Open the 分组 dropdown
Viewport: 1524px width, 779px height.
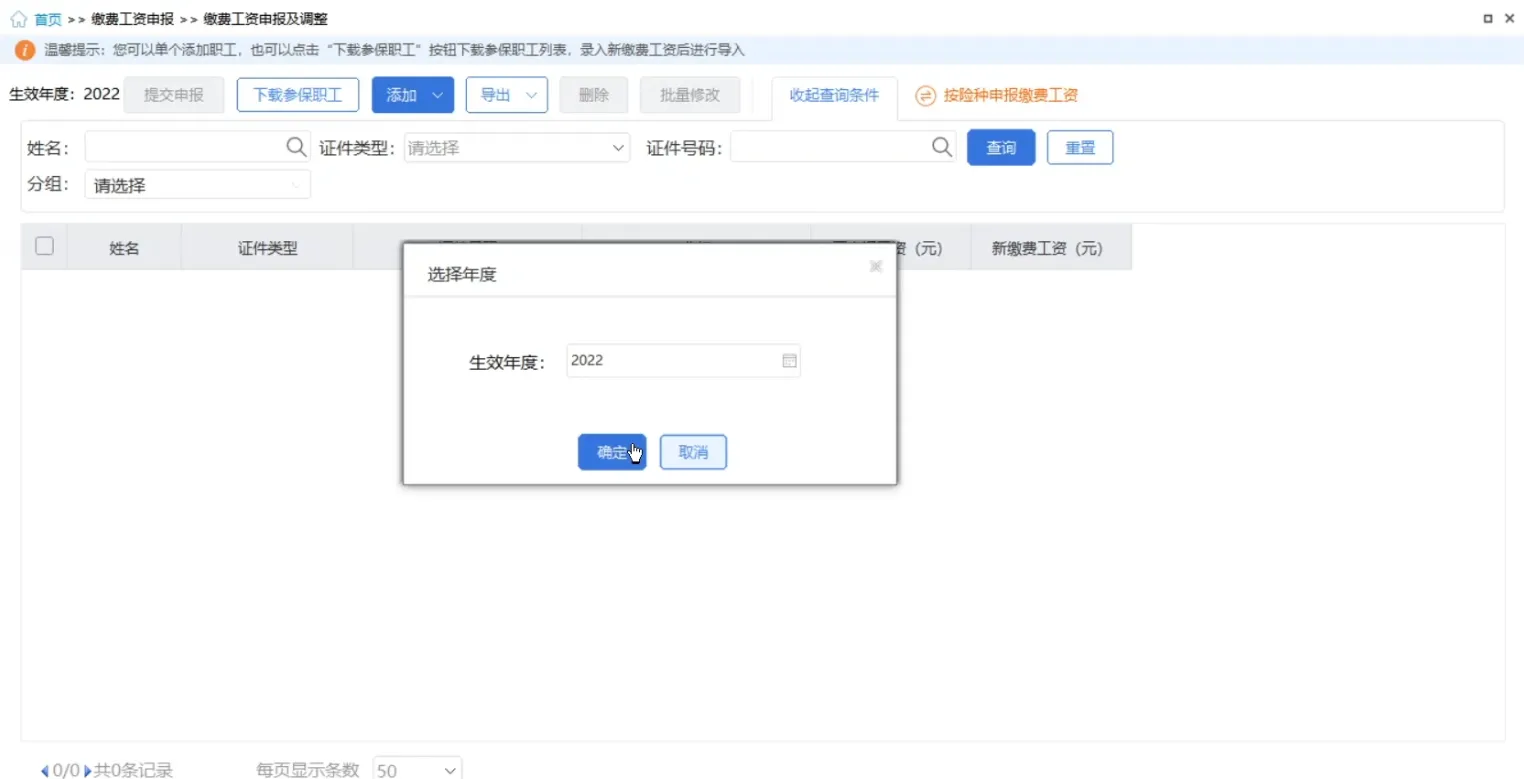[198, 185]
